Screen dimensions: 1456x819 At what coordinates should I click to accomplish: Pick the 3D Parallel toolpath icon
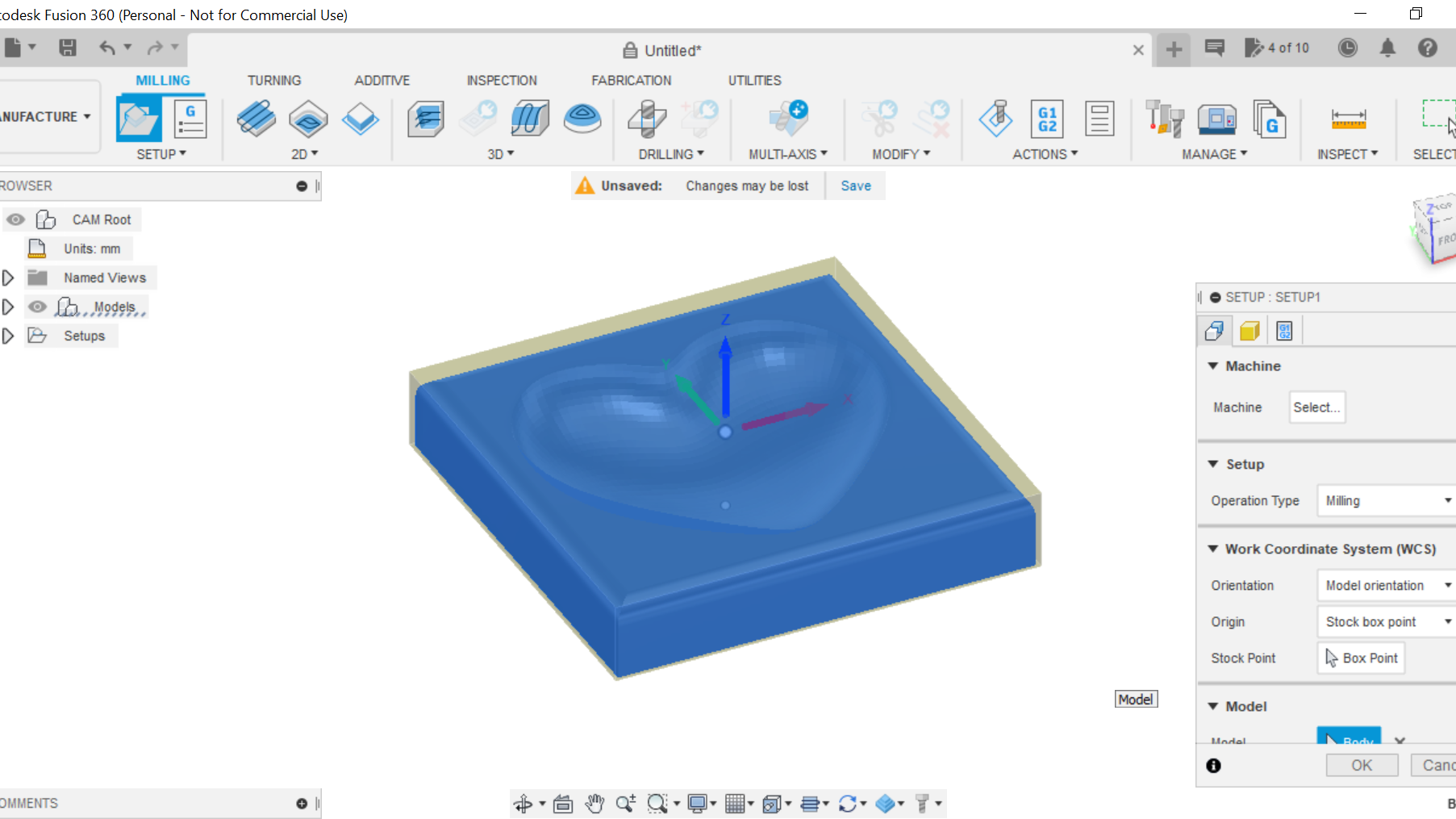point(530,119)
